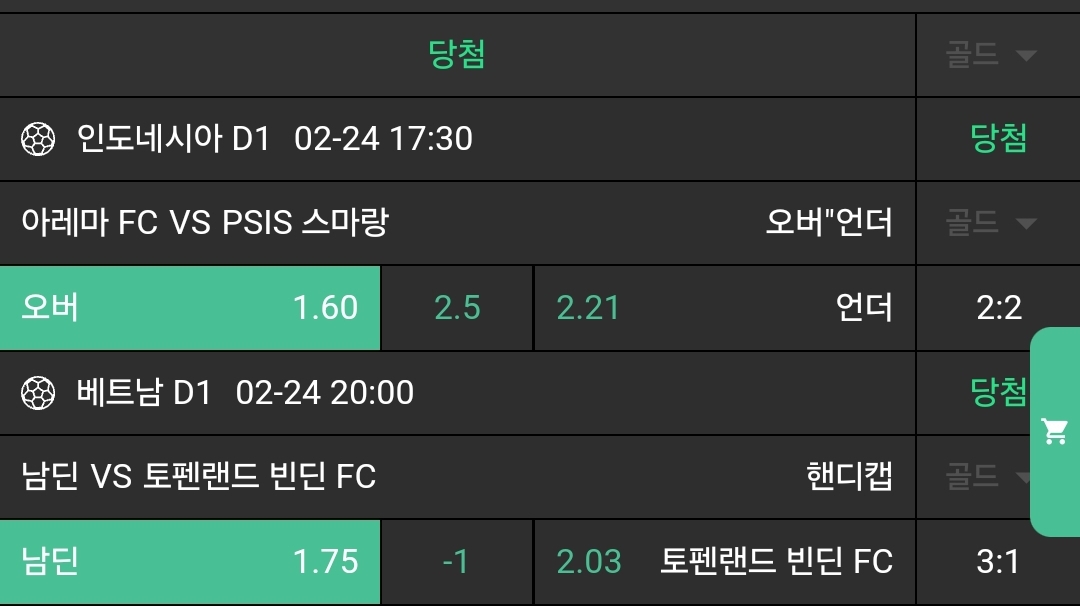Click 당첨 status for 인도네시아 D1 match
The width and height of the screenshot is (1080, 606).
[998, 138]
